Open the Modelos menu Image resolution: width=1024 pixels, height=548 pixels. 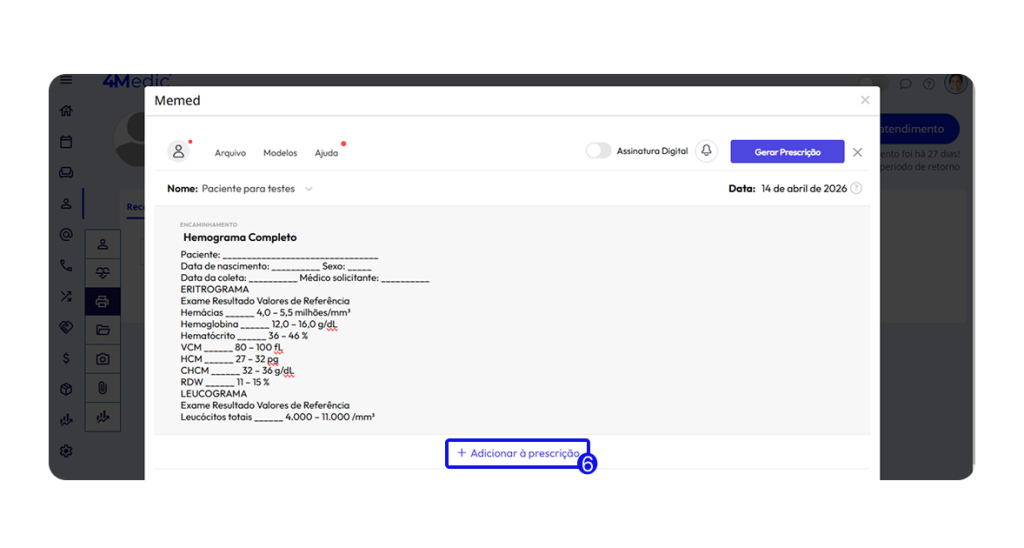(280, 153)
